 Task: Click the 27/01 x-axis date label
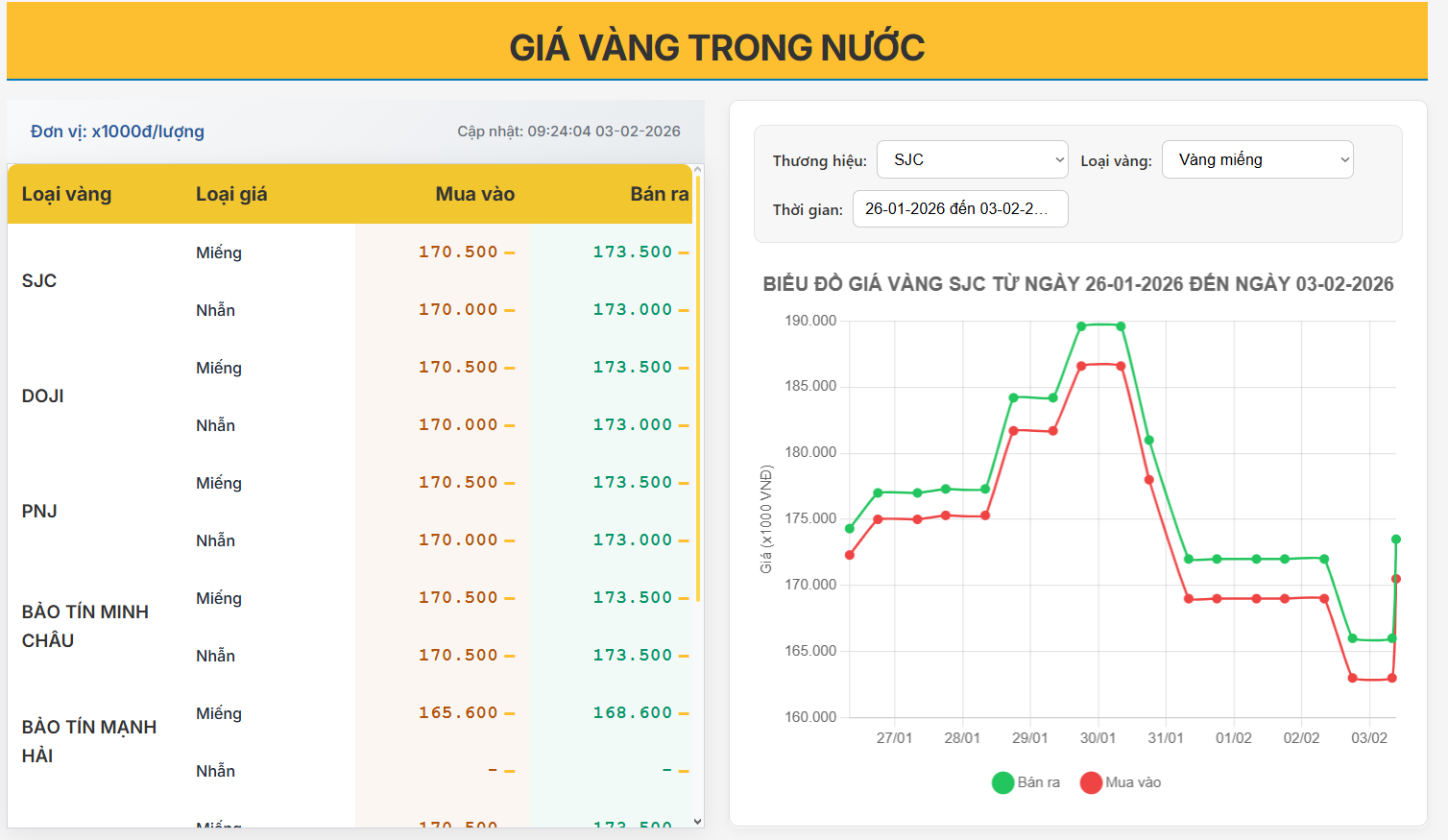pyautogui.click(x=894, y=738)
